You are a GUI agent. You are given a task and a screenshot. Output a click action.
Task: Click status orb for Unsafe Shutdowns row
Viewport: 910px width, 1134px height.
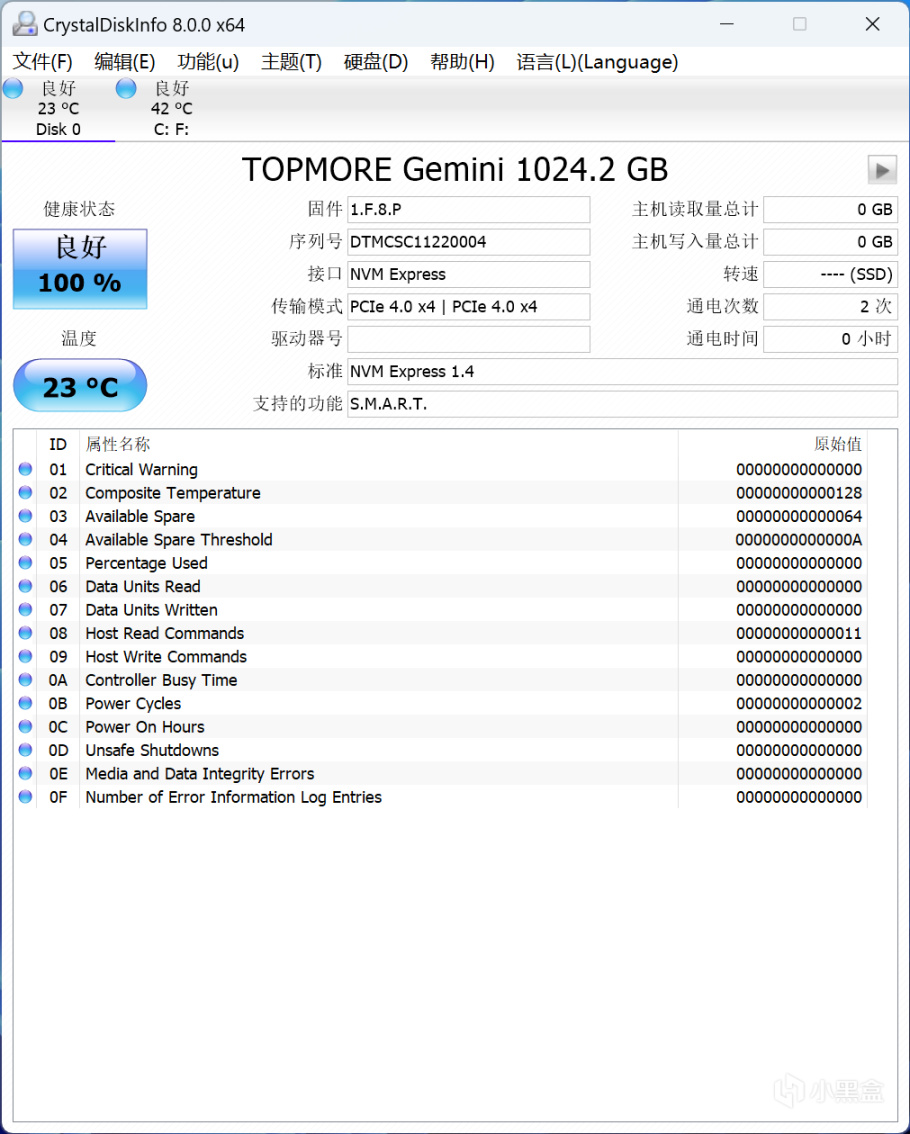pyautogui.click(x=25, y=750)
